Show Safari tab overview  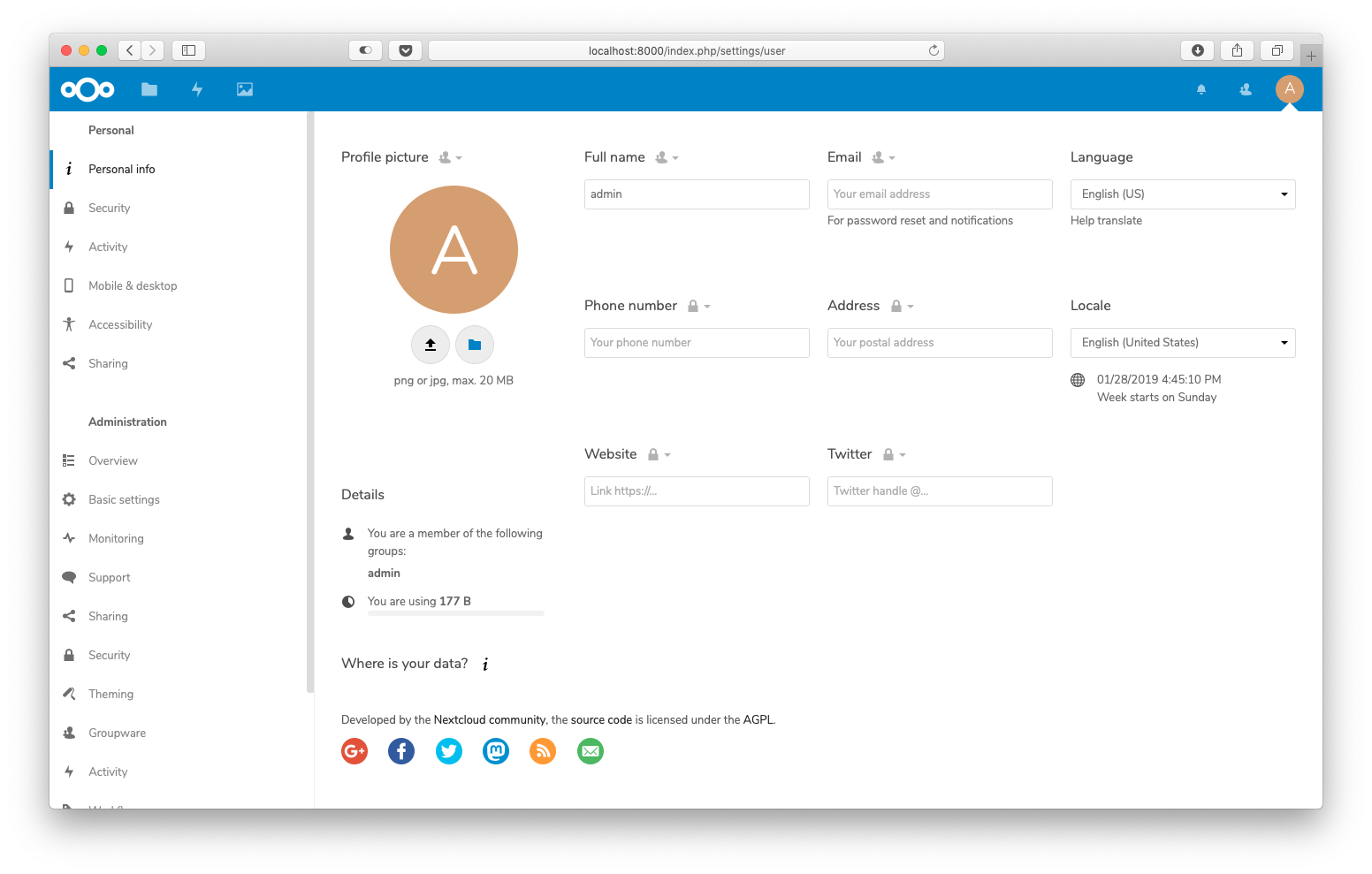click(x=1277, y=50)
